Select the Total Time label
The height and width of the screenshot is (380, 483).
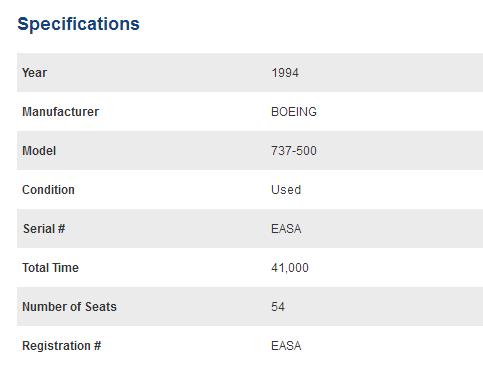click(50, 268)
